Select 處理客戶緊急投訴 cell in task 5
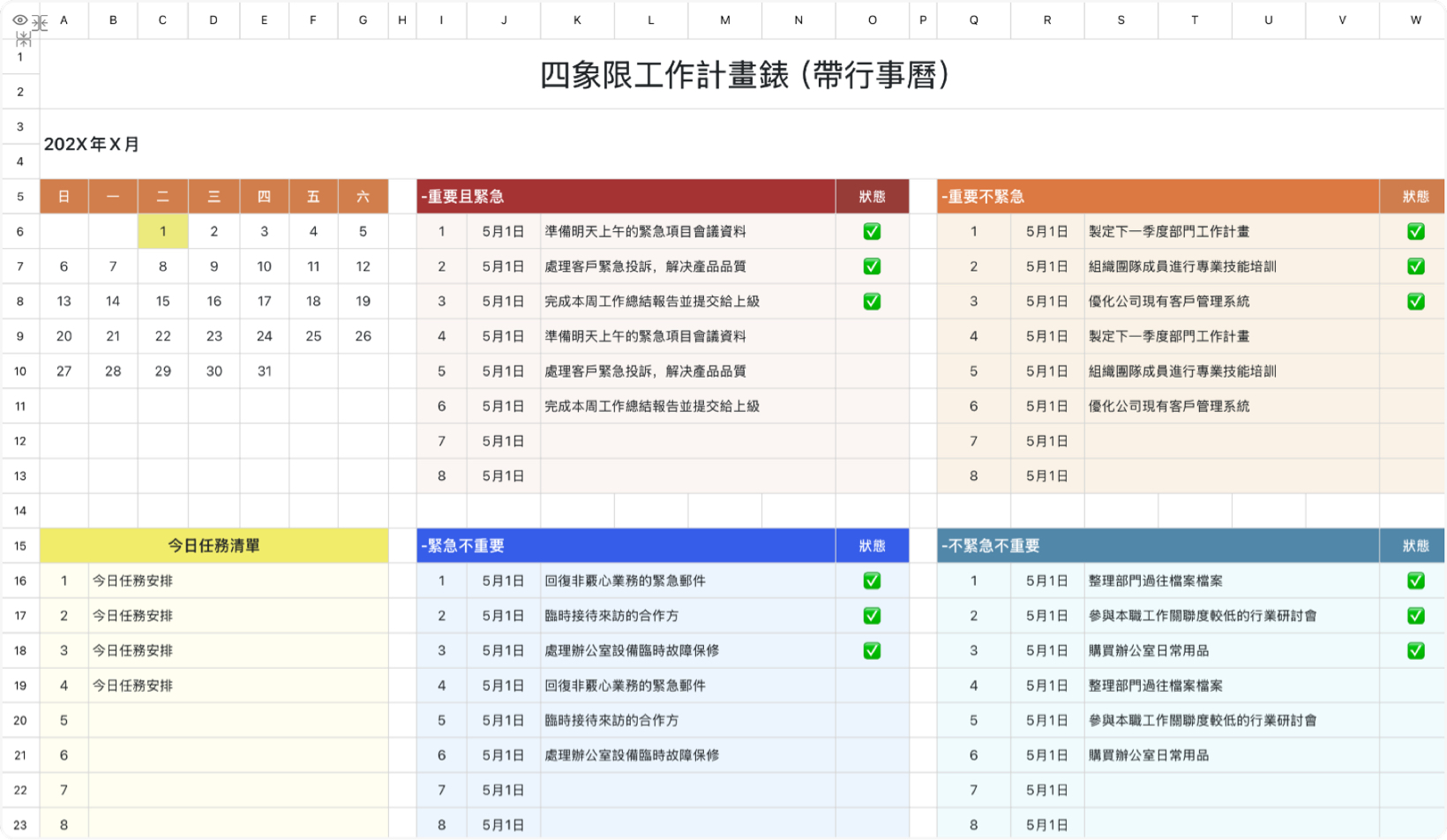Image resolution: width=1447 pixels, height=840 pixels. click(x=687, y=371)
